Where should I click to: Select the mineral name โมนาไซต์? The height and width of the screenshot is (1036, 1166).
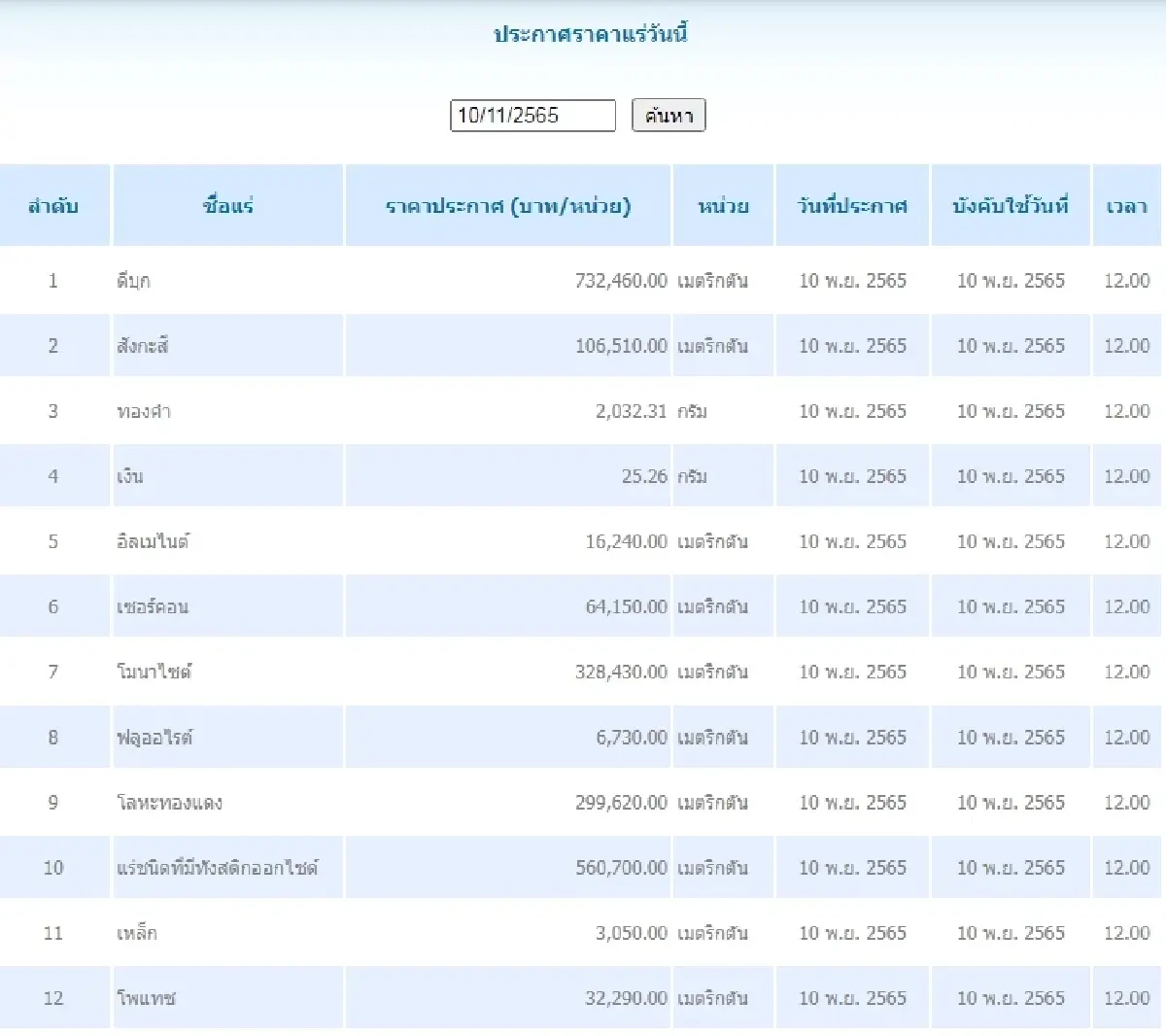pyautogui.click(x=154, y=672)
